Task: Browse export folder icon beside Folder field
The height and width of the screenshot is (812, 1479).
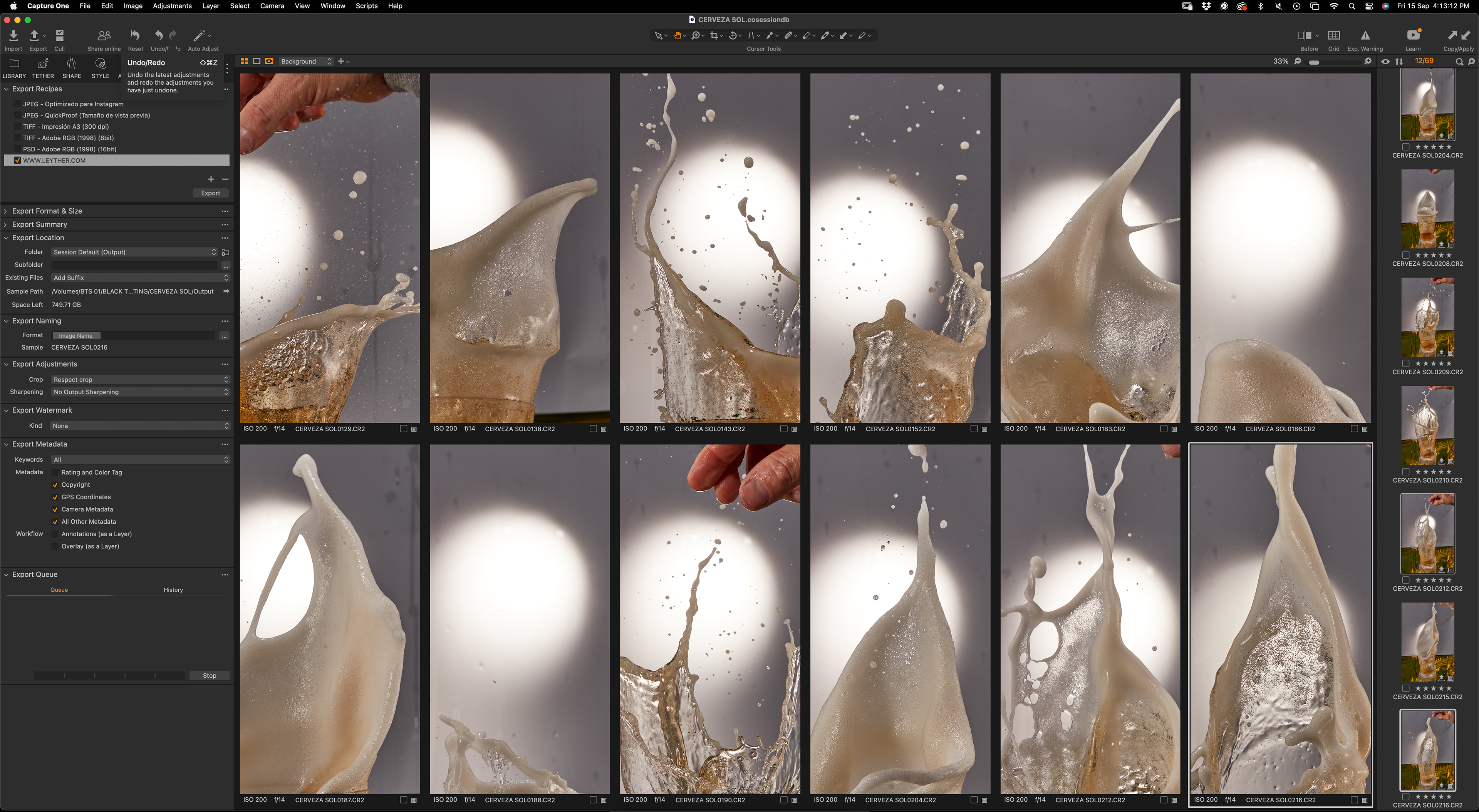Action: (x=226, y=253)
